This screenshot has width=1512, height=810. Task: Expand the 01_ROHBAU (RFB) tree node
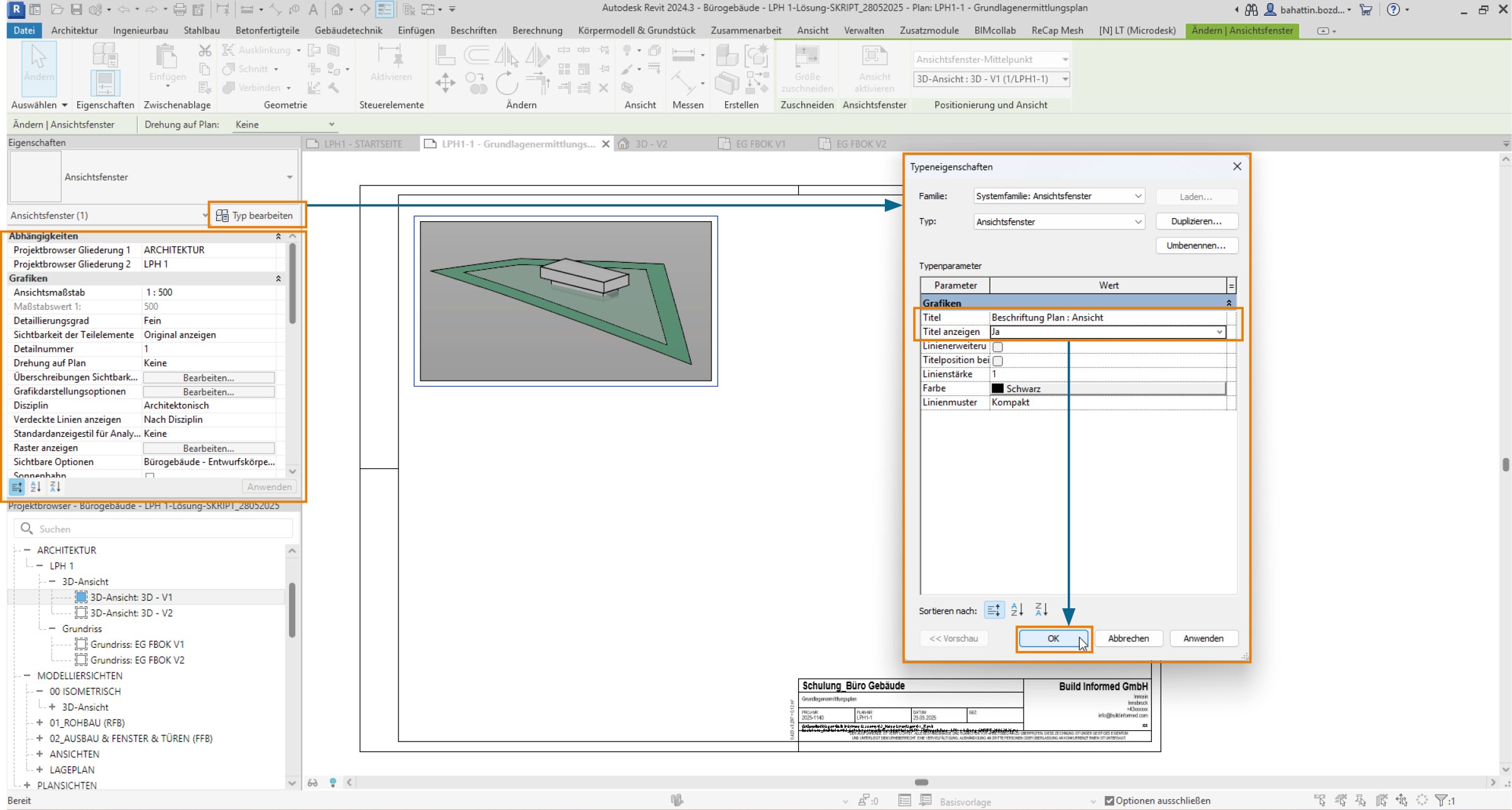point(40,723)
